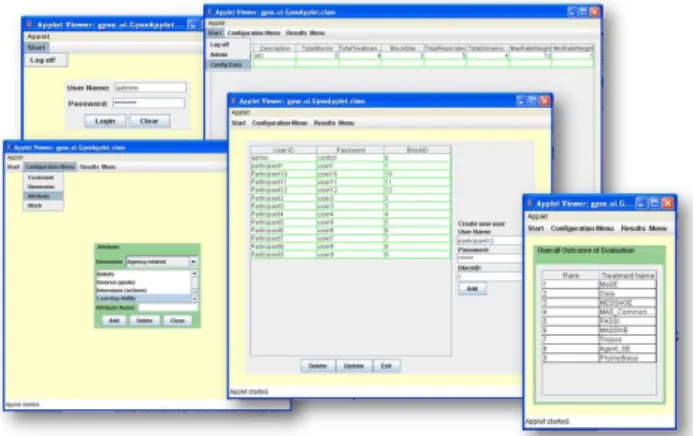The image size is (693, 436).
Task: Click the User ID column header
Action: coord(283,150)
